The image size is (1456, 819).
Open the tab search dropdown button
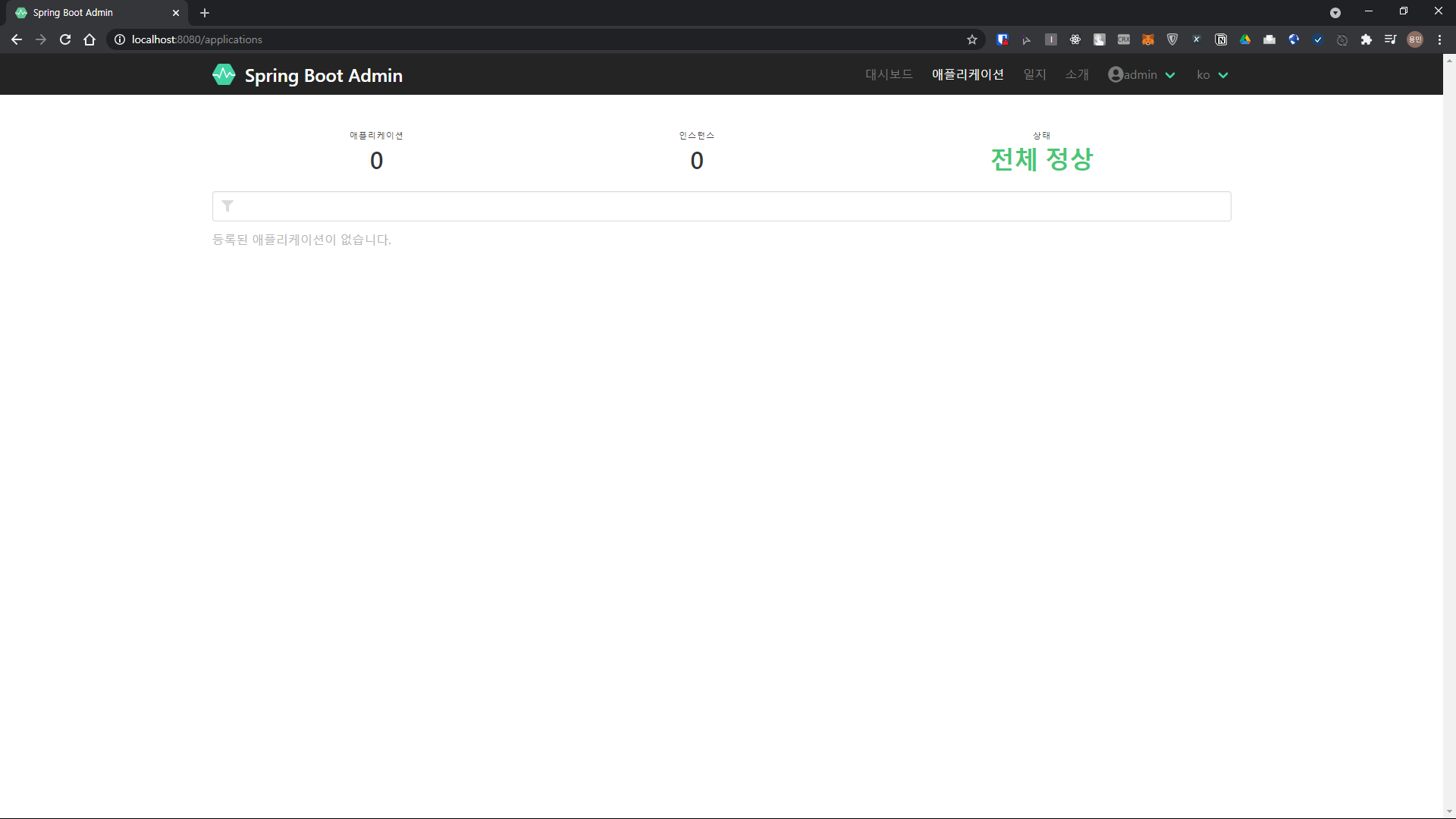point(1335,13)
